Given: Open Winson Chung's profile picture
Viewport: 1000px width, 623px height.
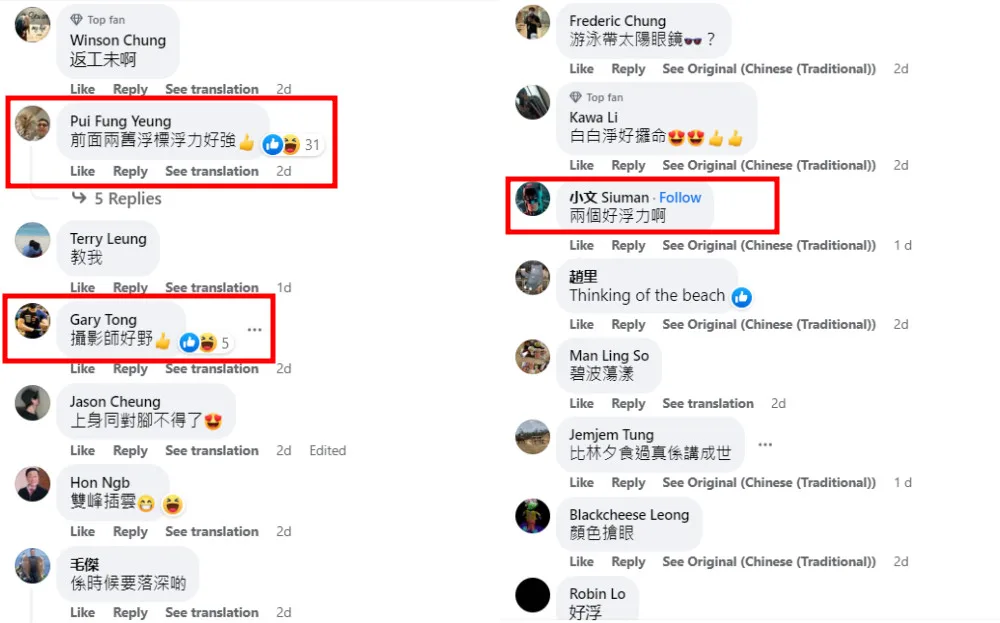Looking at the screenshot, I should (x=32, y=25).
